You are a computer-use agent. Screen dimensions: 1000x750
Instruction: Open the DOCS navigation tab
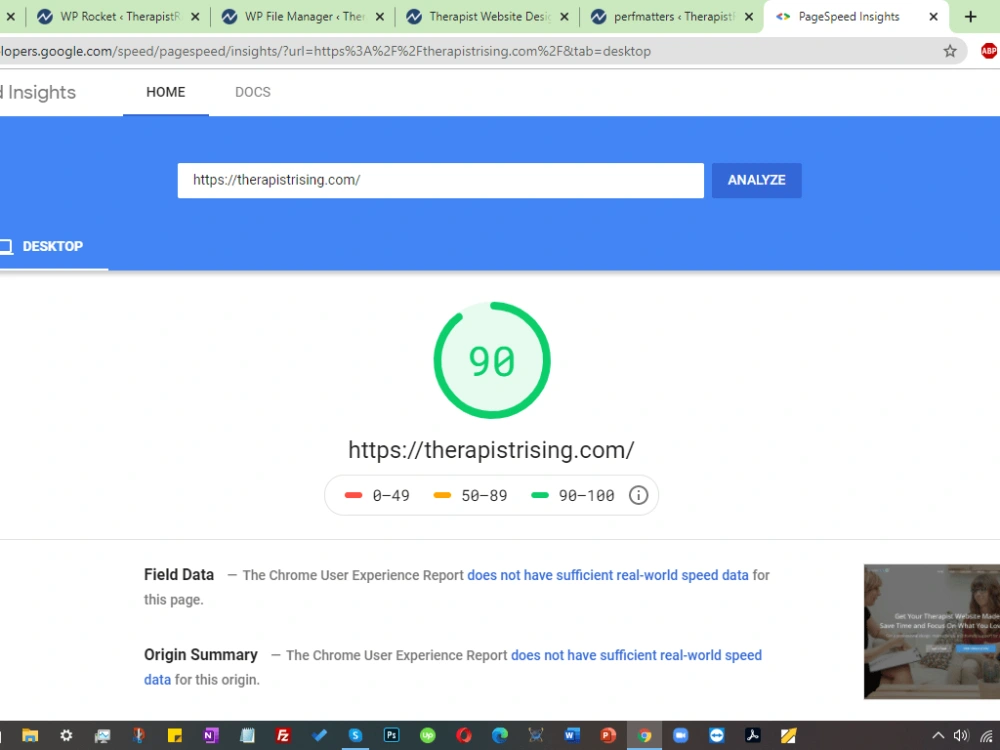(x=253, y=92)
